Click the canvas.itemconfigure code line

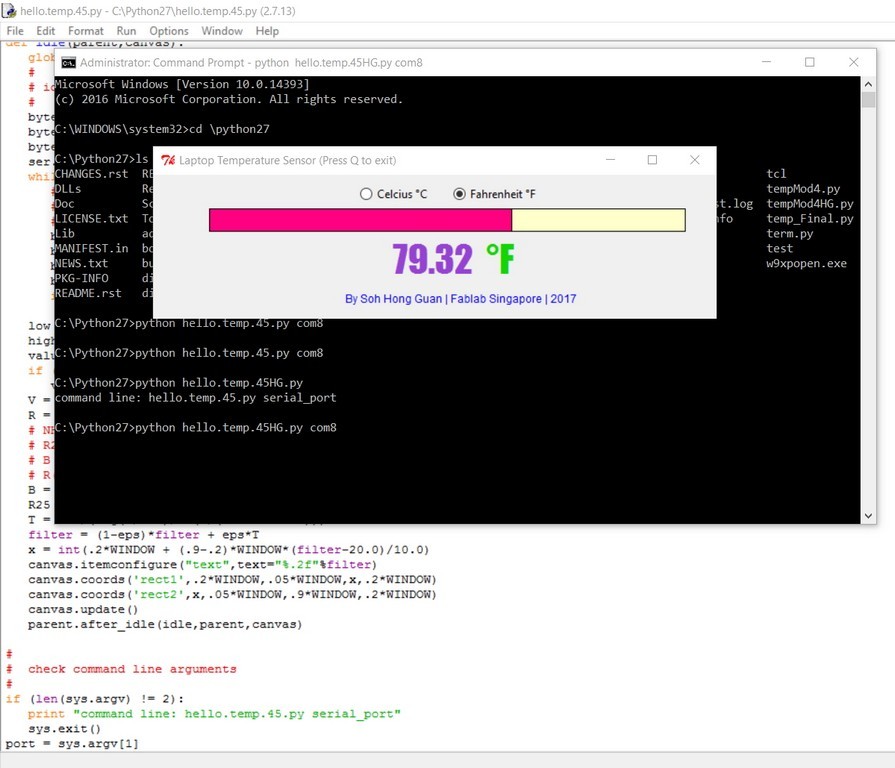203,564
